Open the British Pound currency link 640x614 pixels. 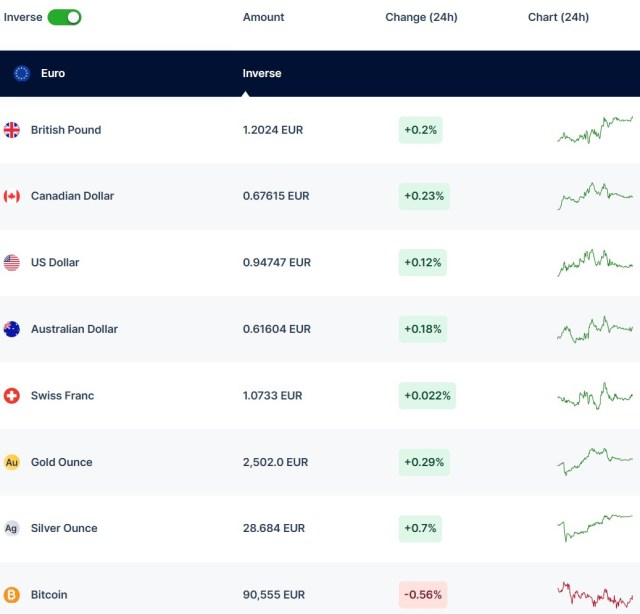66,130
